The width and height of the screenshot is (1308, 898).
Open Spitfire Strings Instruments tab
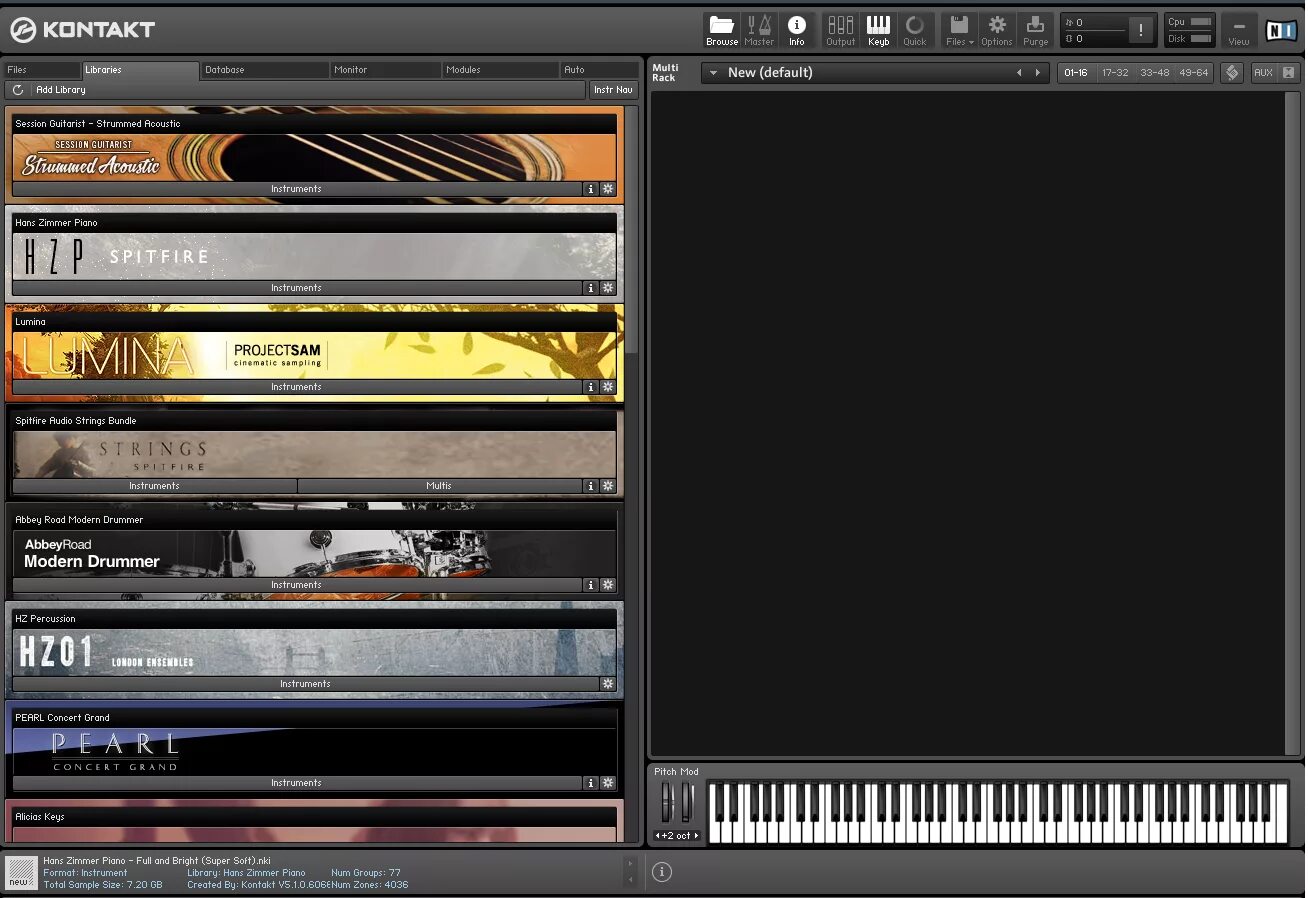155,486
